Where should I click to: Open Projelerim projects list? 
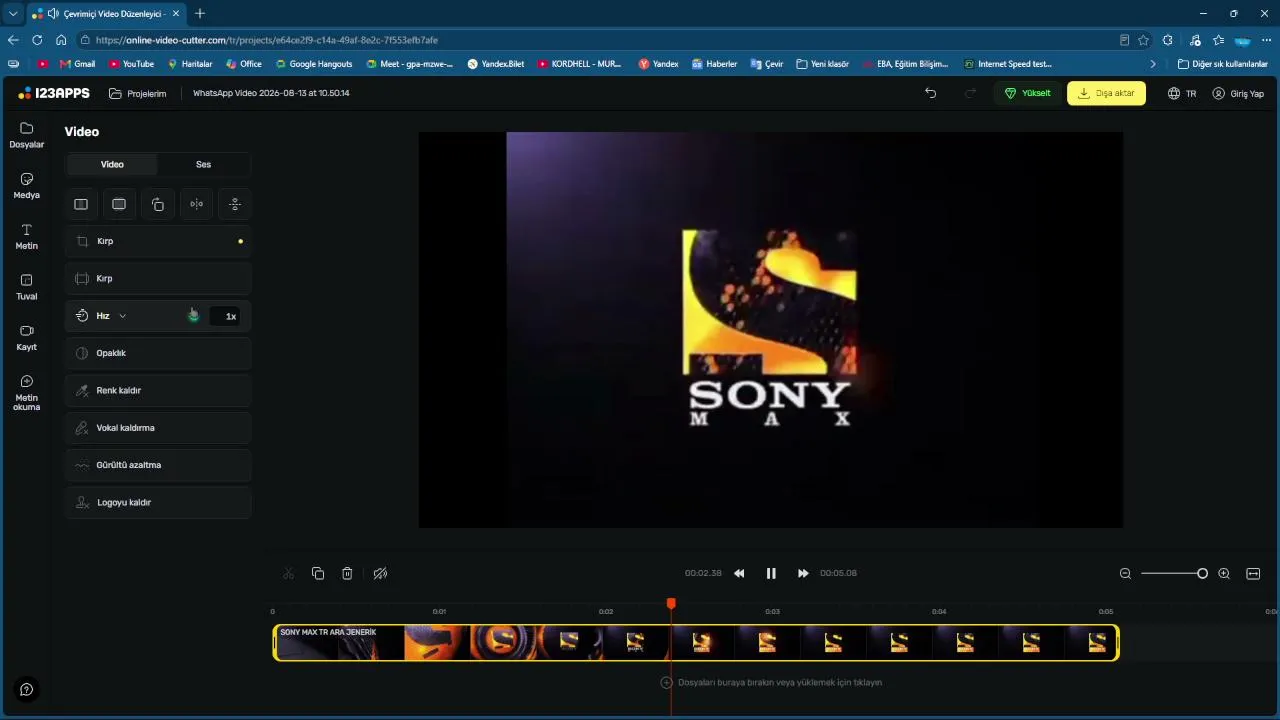pos(138,93)
